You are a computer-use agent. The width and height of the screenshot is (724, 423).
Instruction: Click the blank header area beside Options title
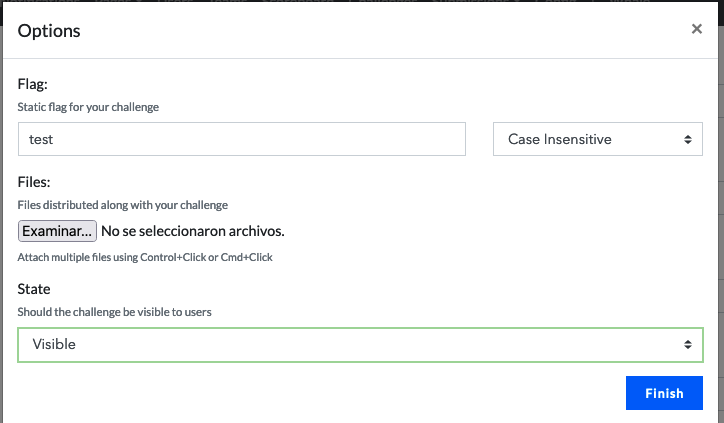pos(383,30)
